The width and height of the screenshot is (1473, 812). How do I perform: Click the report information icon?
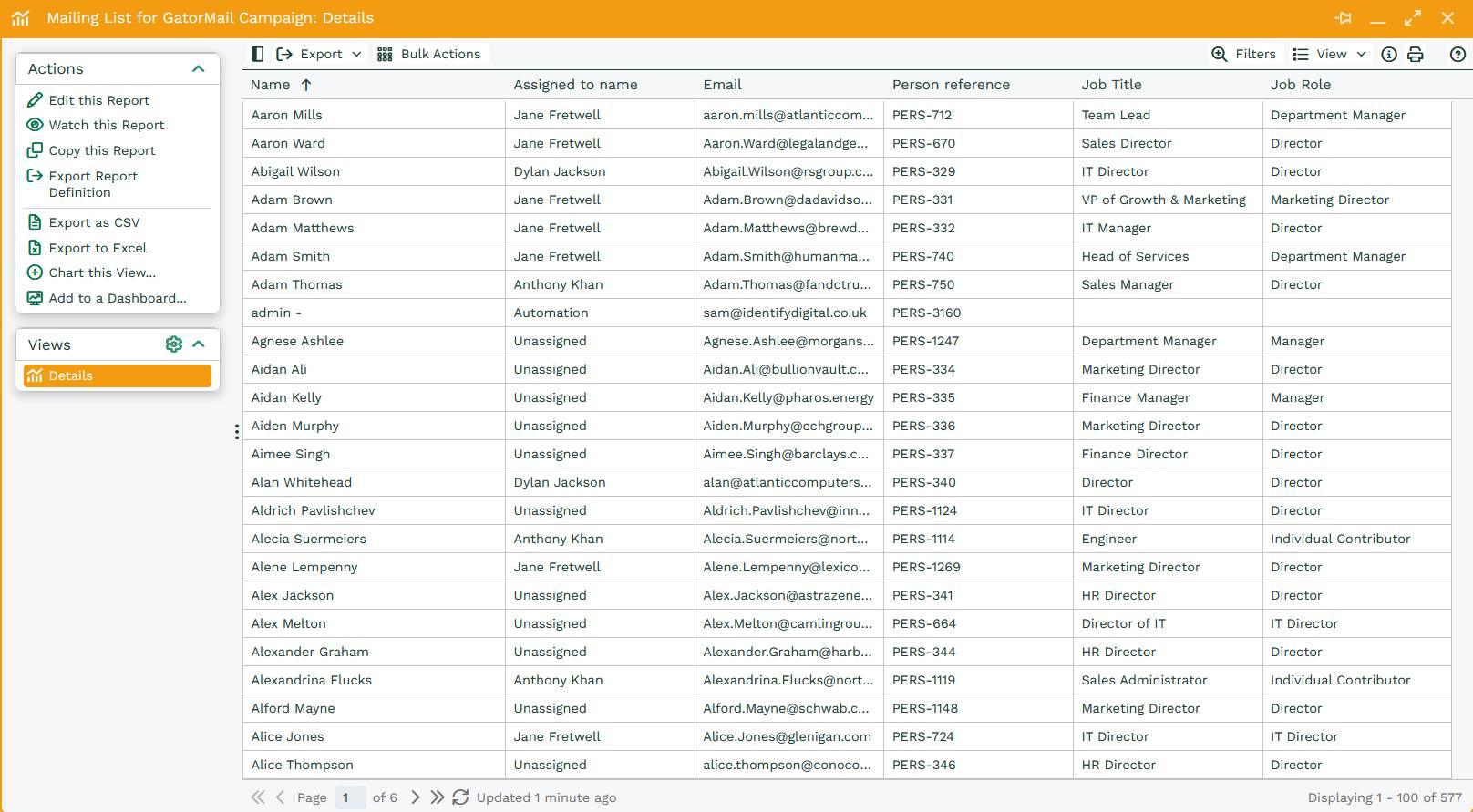point(1389,55)
